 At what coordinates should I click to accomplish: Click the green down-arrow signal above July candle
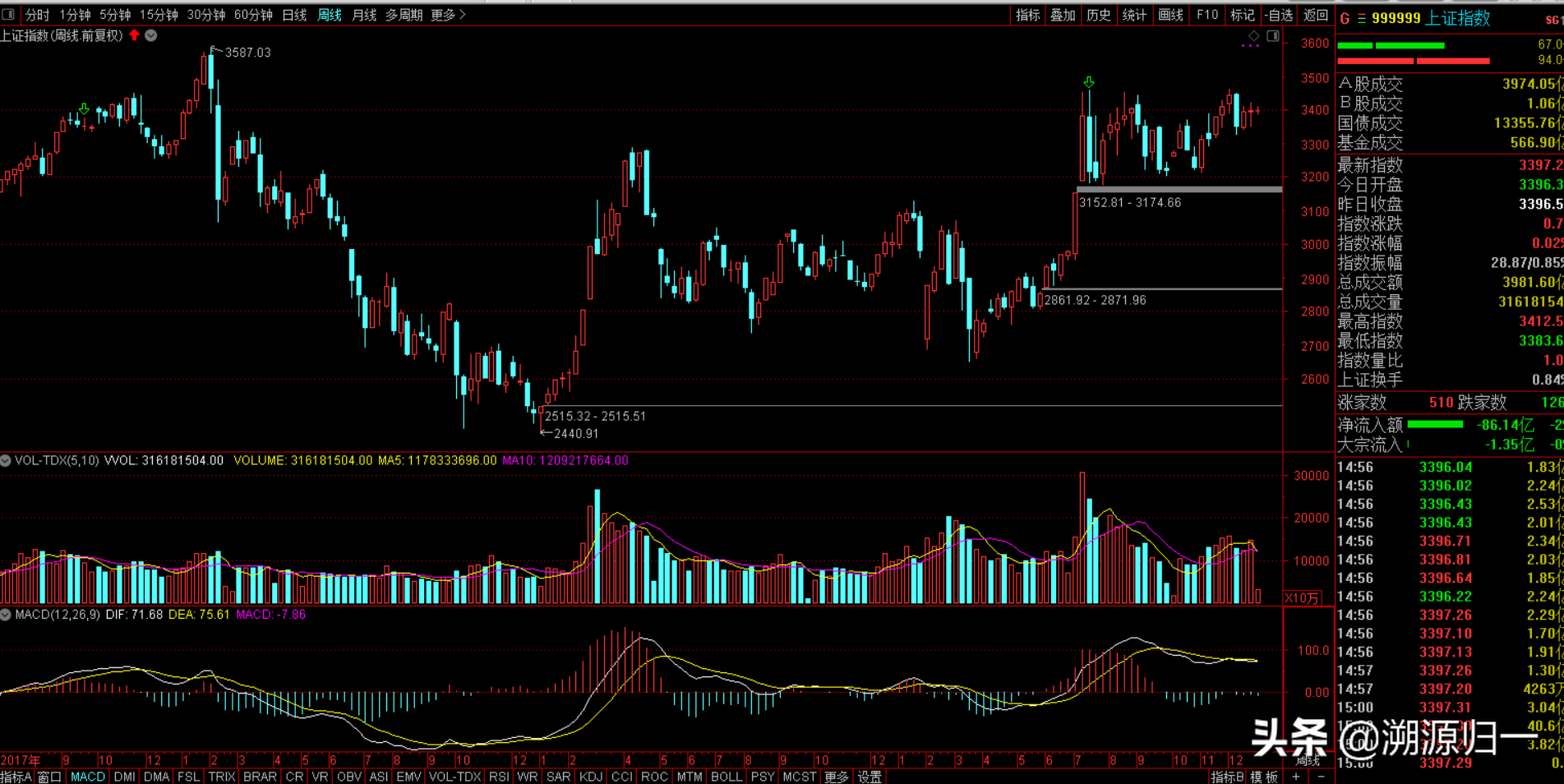click(1089, 82)
